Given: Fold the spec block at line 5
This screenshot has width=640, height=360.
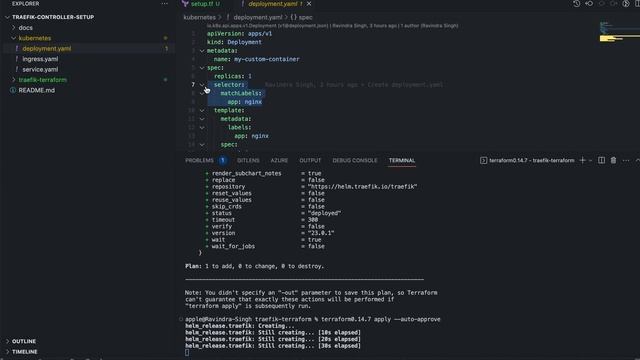Looking at the screenshot, I should 202,68.
